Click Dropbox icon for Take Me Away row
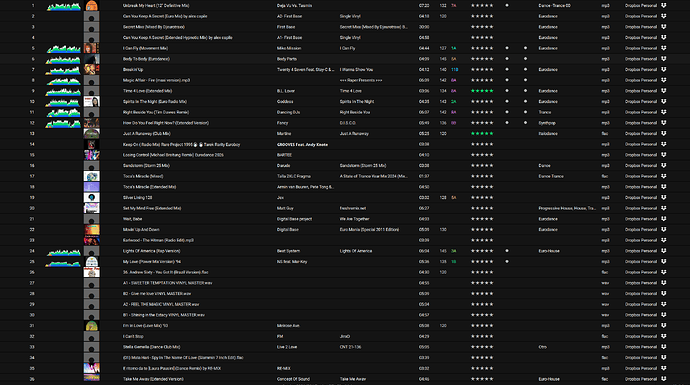This screenshot has width=690, height=385. pyautogui.click(x=664, y=379)
